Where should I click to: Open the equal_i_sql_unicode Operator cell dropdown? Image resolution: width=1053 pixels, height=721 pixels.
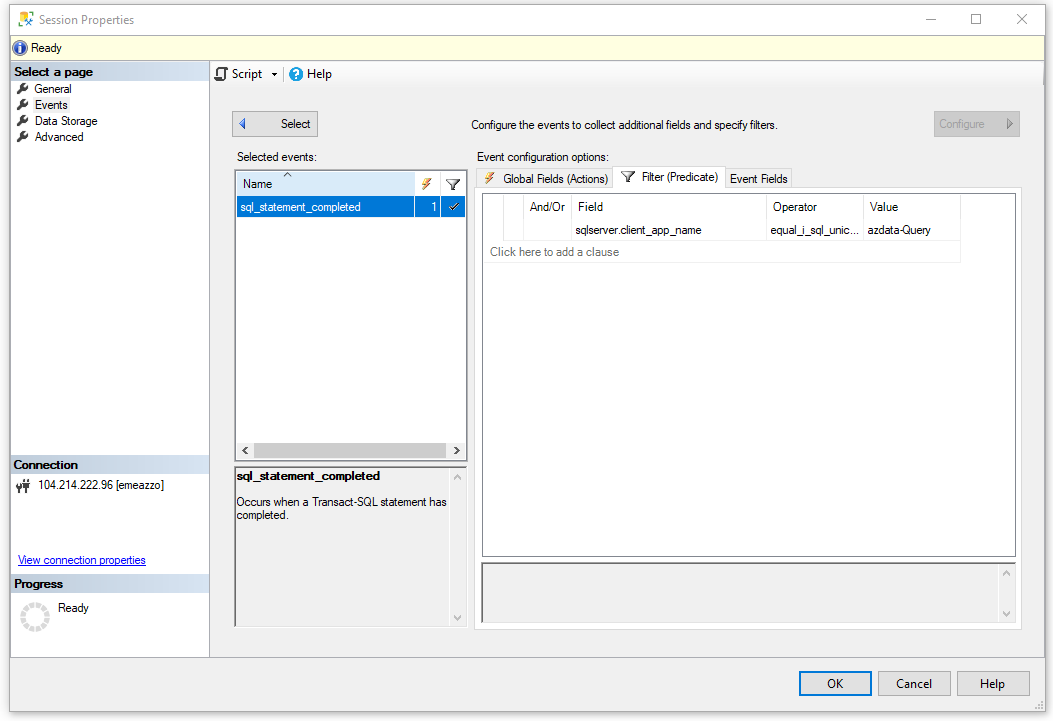(x=814, y=230)
